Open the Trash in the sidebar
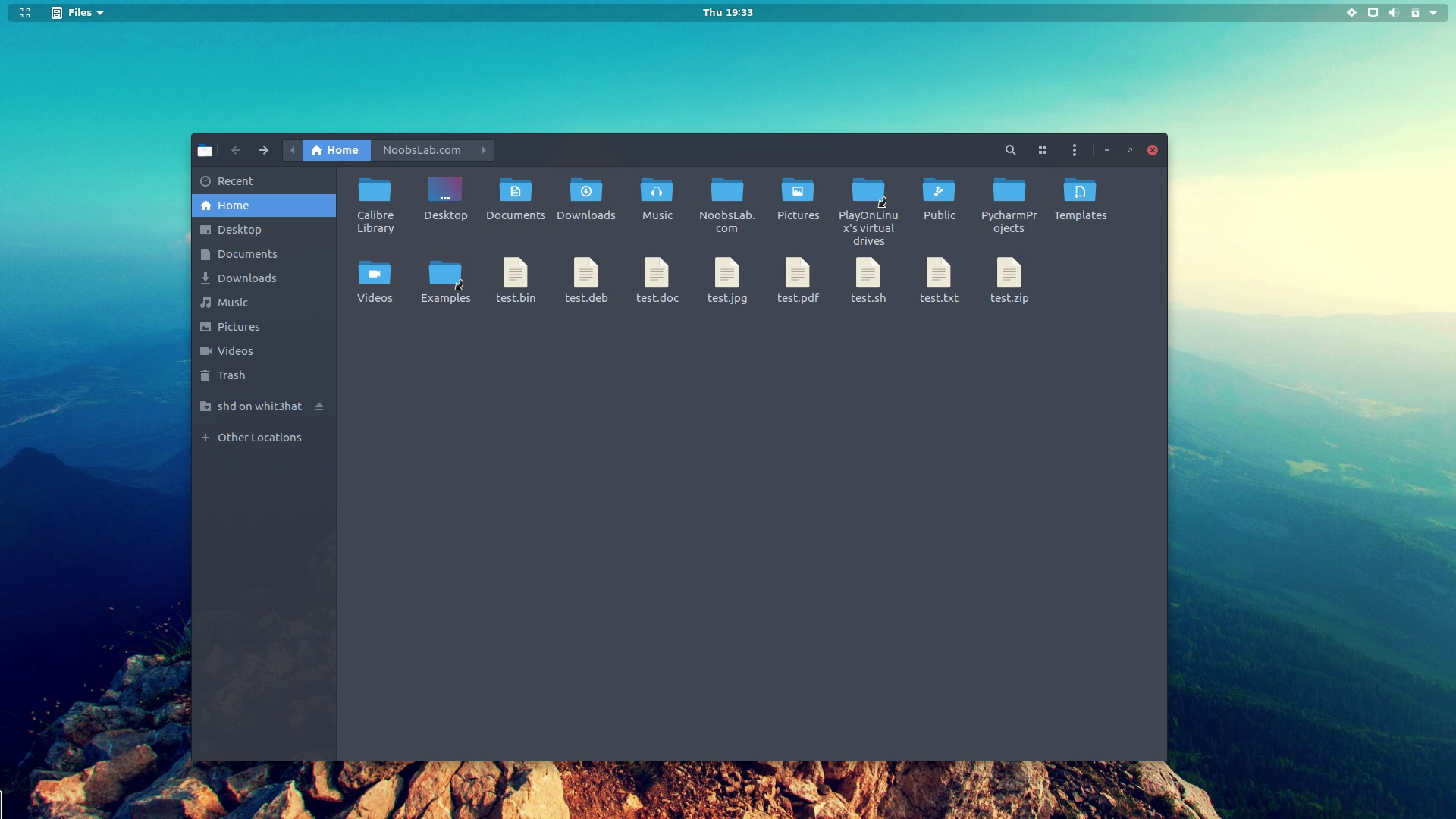Image resolution: width=1456 pixels, height=819 pixels. point(231,375)
